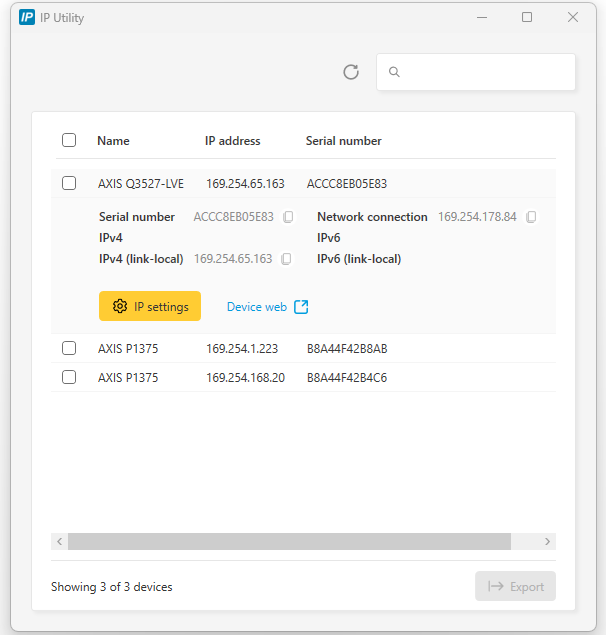Maximize the IP Utility window
The image size is (606, 635).
tap(527, 17)
